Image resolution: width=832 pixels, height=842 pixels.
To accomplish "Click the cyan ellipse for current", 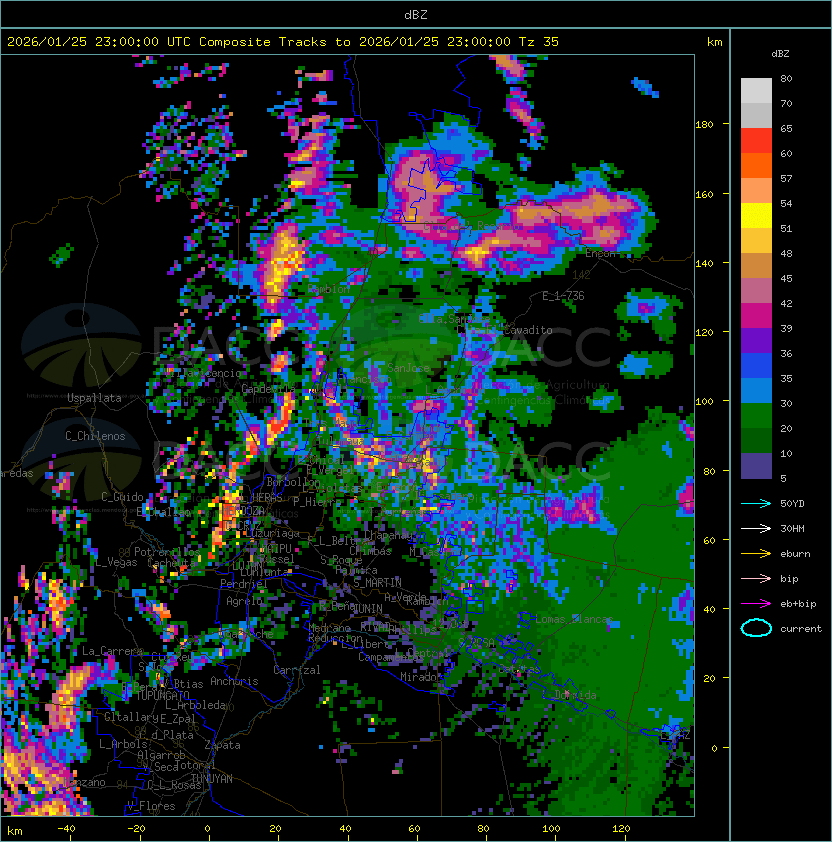I will [756, 628].
